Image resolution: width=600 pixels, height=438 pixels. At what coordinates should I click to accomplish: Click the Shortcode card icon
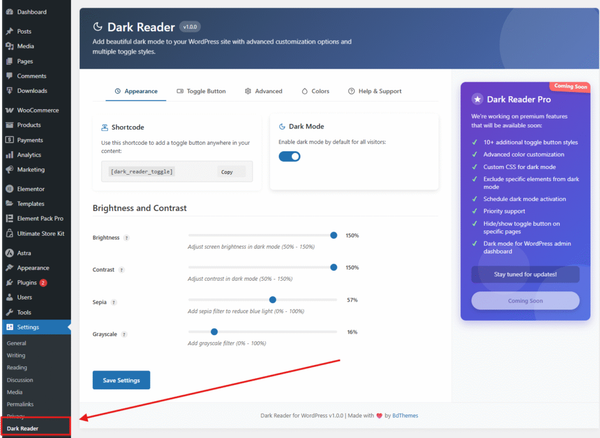[x=104, y=127]
